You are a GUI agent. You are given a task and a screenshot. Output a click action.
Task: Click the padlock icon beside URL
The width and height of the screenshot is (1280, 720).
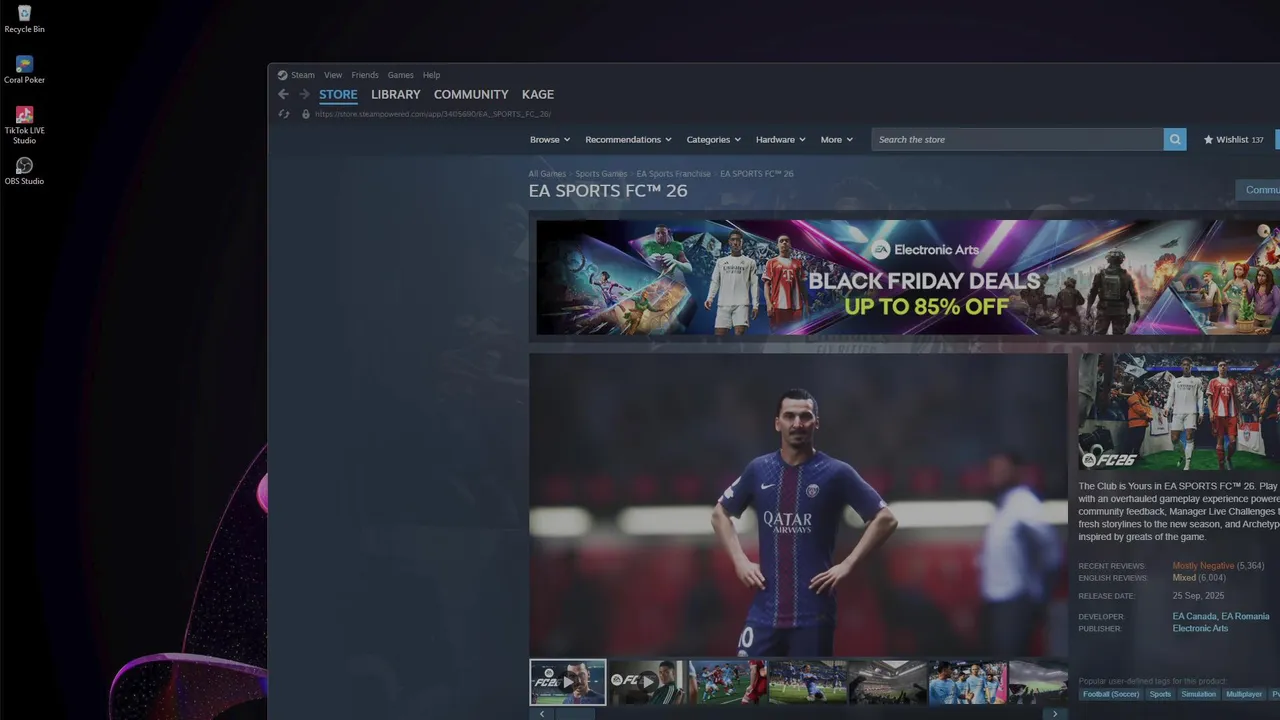pos(306,114)
